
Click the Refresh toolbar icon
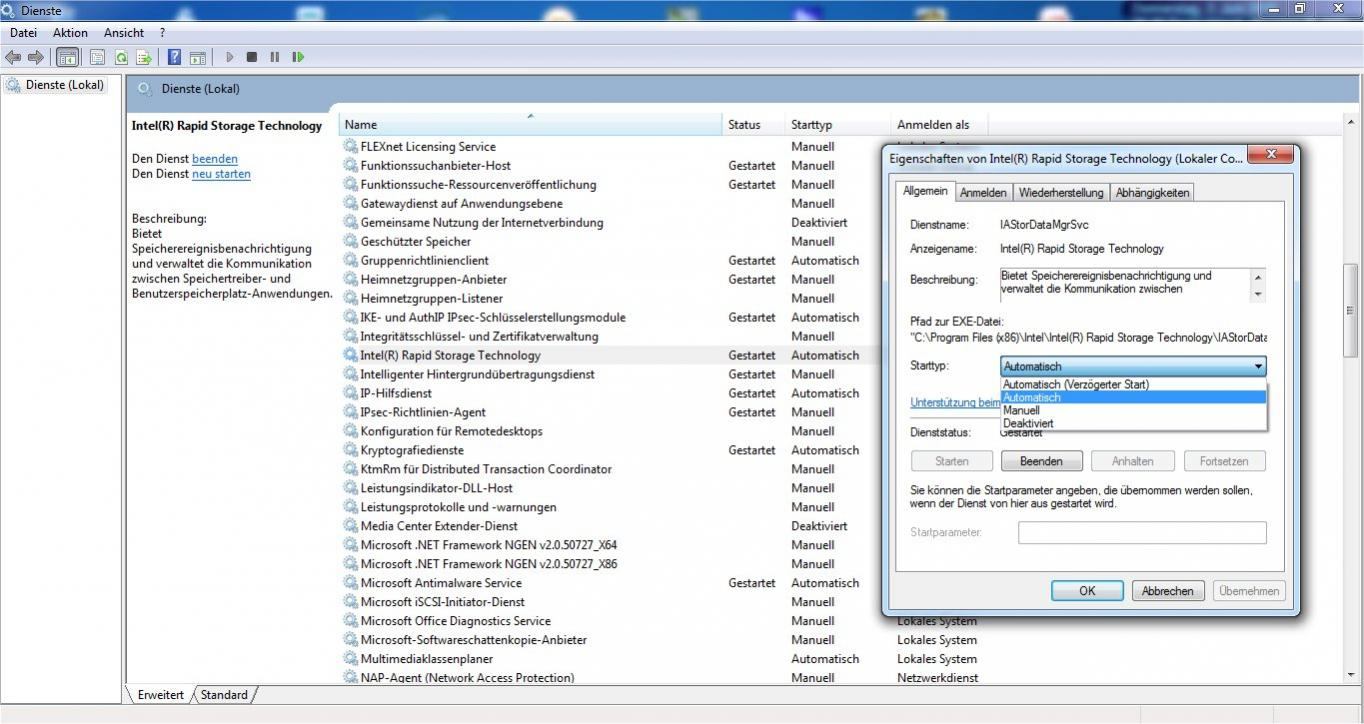point(121,57)
